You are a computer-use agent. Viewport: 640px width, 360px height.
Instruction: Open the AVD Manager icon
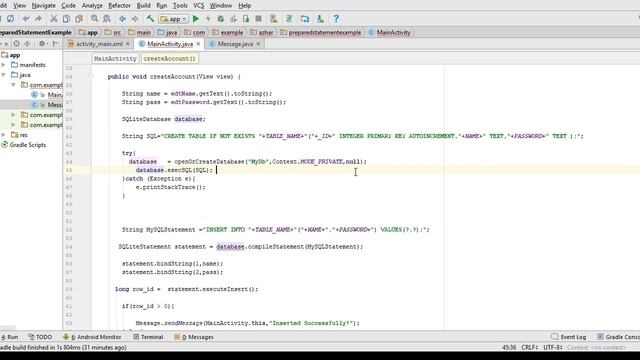pos(274,19)
